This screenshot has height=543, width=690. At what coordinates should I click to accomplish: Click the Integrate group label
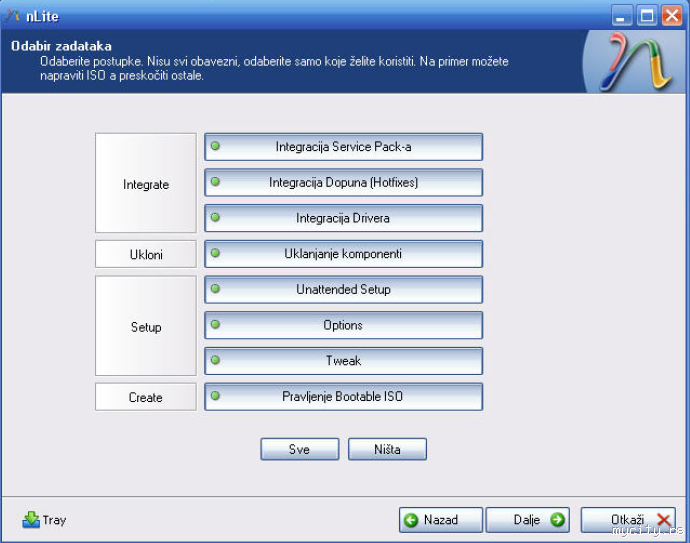click(x=146, y=183)
